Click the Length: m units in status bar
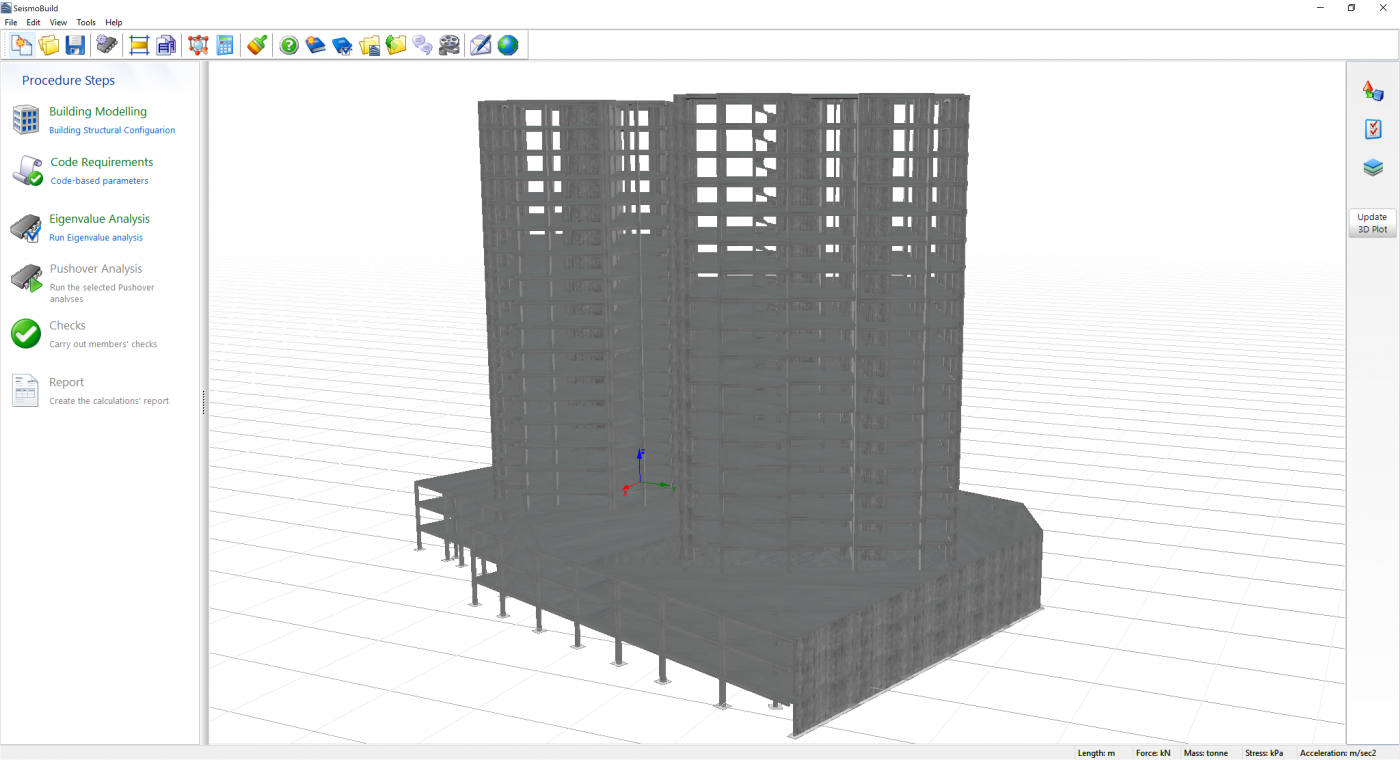This screenshot has height=760, width=1400. coord(1096,753)
